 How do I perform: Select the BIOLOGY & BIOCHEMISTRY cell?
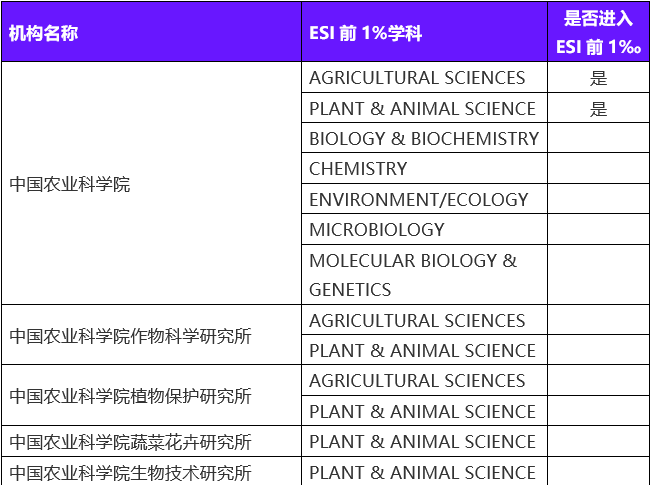pyautogui.click(x=423, y=139)
